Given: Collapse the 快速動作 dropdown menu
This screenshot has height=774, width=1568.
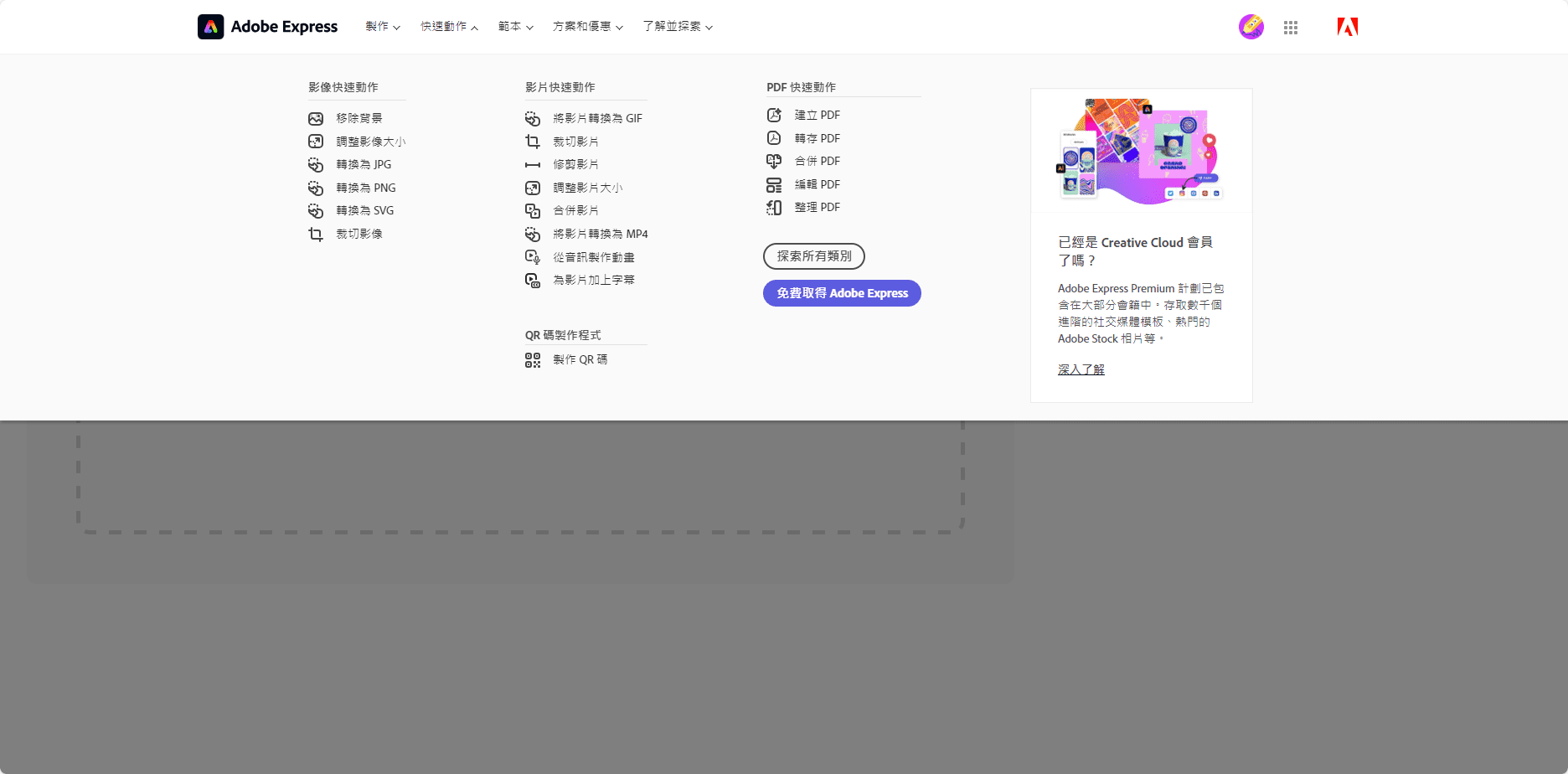Looking at the screenshot, I should click(449, 27).
